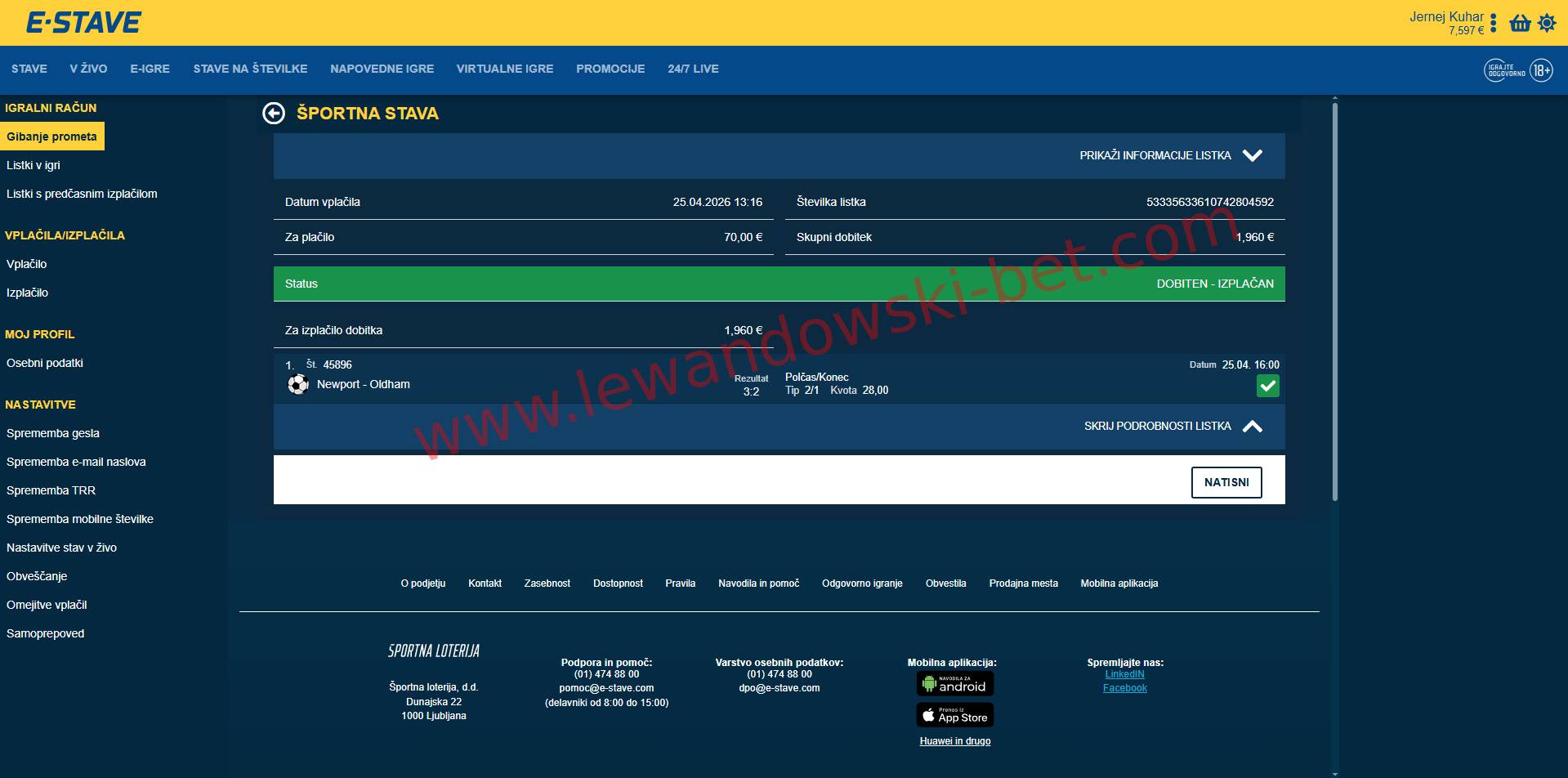This screenshot has width=1568, height=778.
Task: Open the App Store download badge
Action: coord(954,716)
